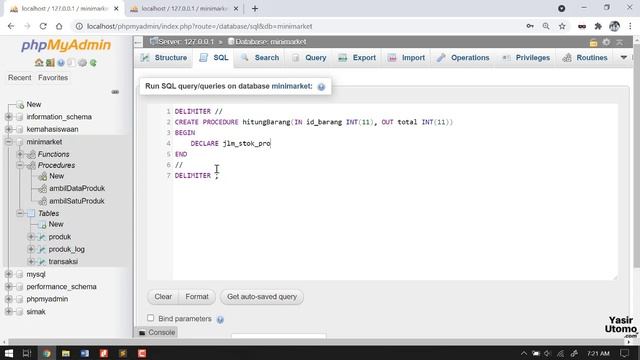This screenshot has height=360, width=640.
Task: Expand produk_log table node
Action: (31, 249)
